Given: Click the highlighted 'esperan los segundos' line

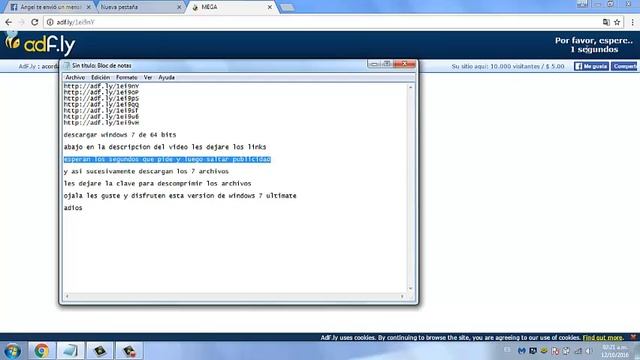Looking at the screenshot, I should pos(167,159).
